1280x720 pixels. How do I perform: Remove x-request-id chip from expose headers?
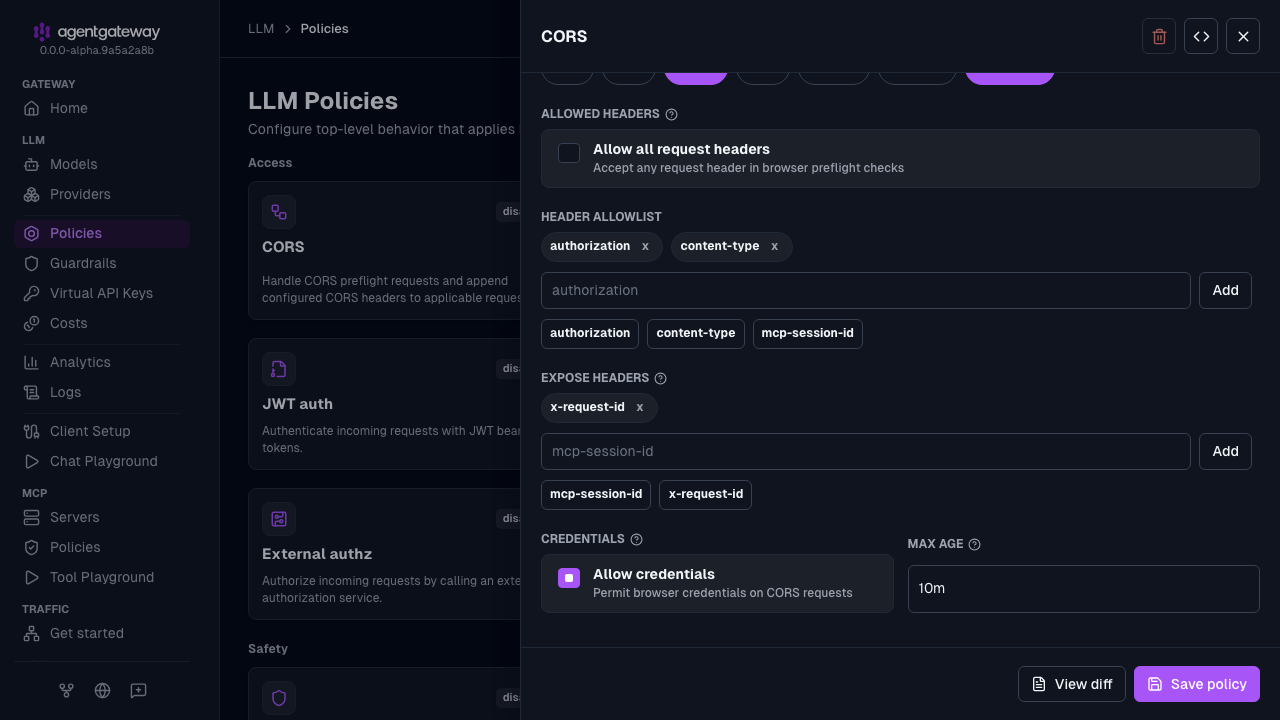[640, 407]
